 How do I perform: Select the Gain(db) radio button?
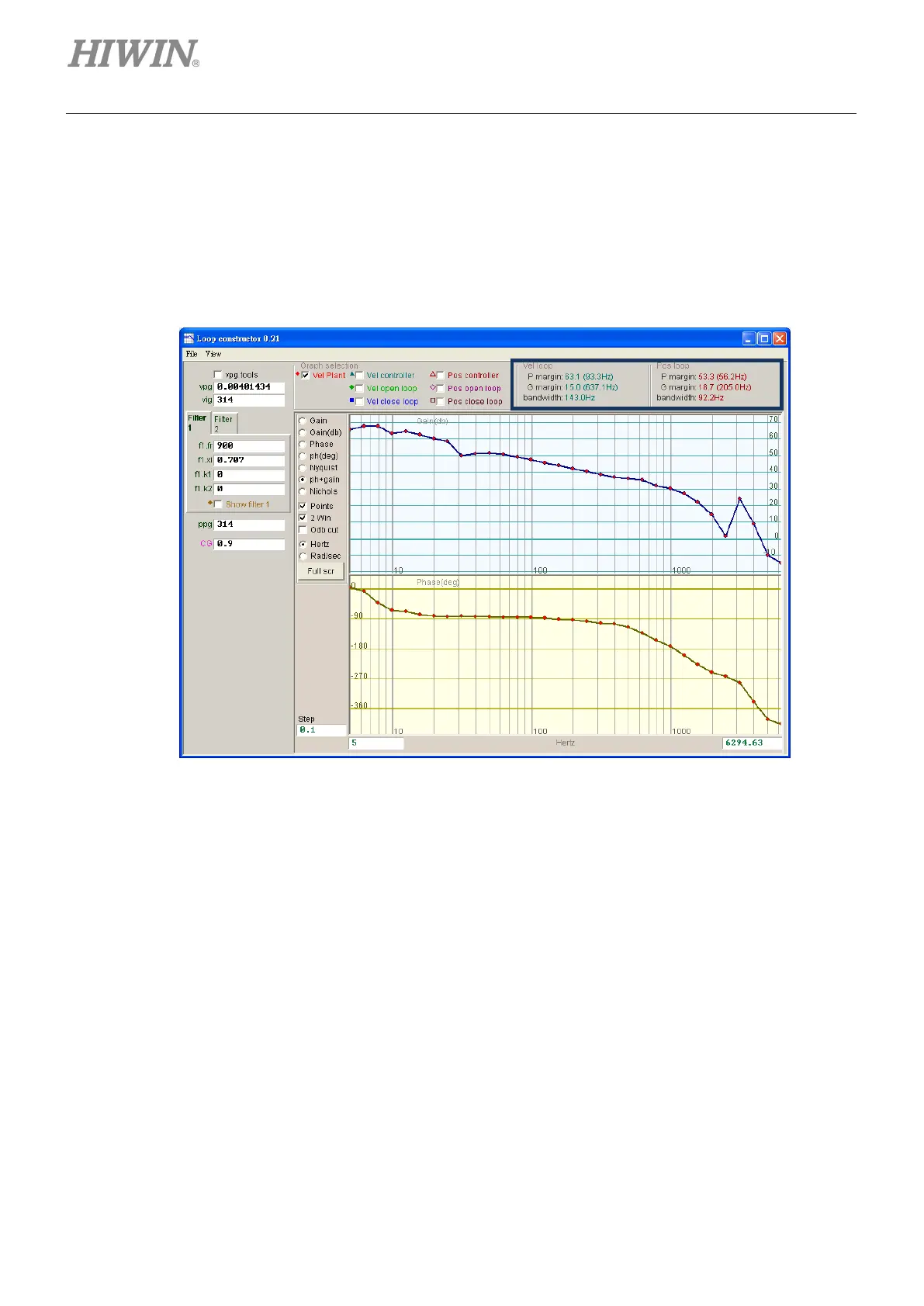(303, 432)
